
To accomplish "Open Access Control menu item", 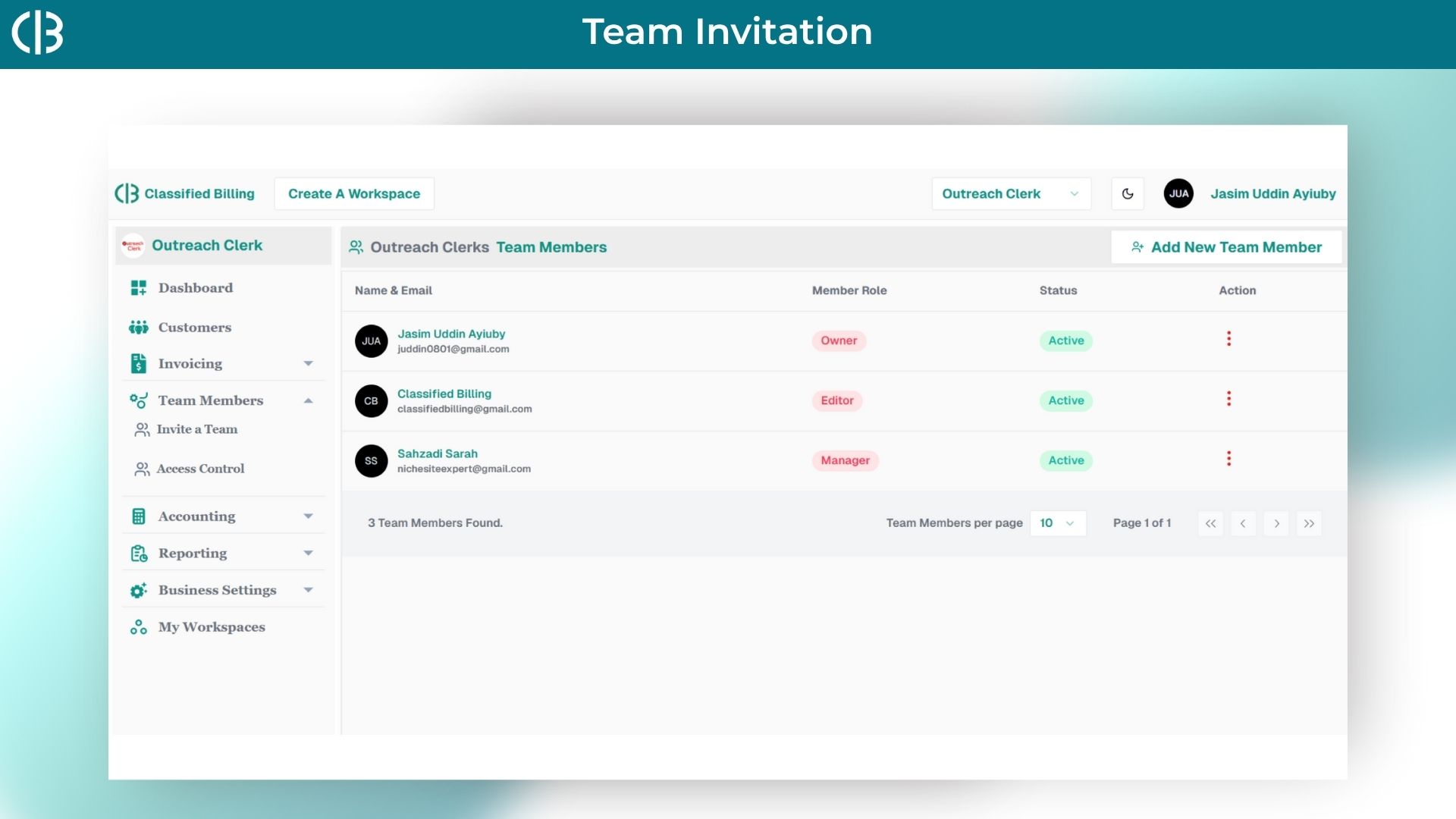I will click(x=200, y=469).
